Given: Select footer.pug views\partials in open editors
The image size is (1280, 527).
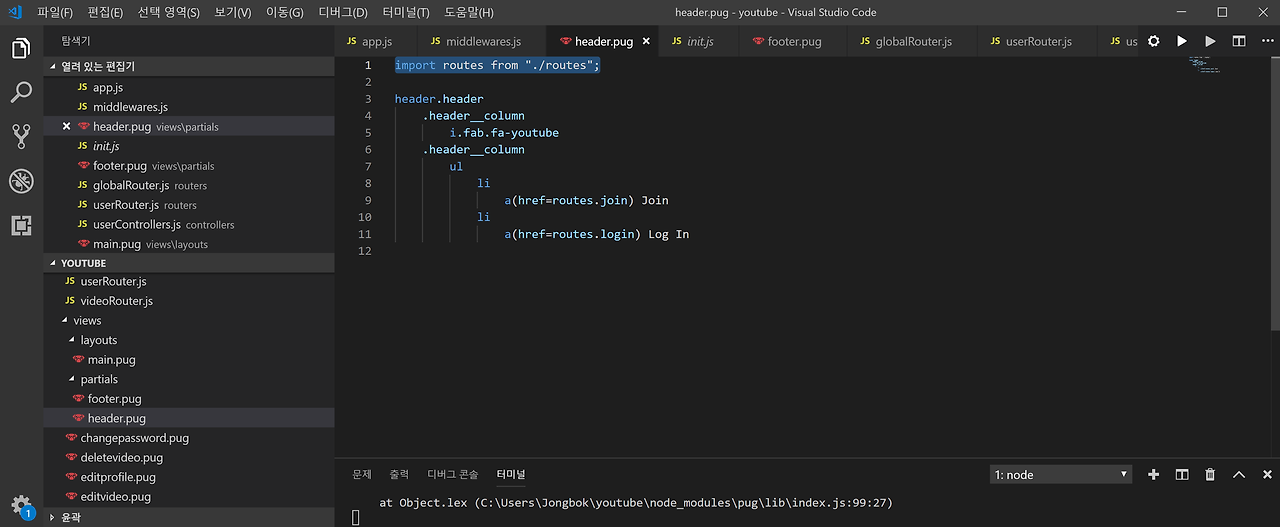Looking at the screenshot, I should click(x=189, y=166).
